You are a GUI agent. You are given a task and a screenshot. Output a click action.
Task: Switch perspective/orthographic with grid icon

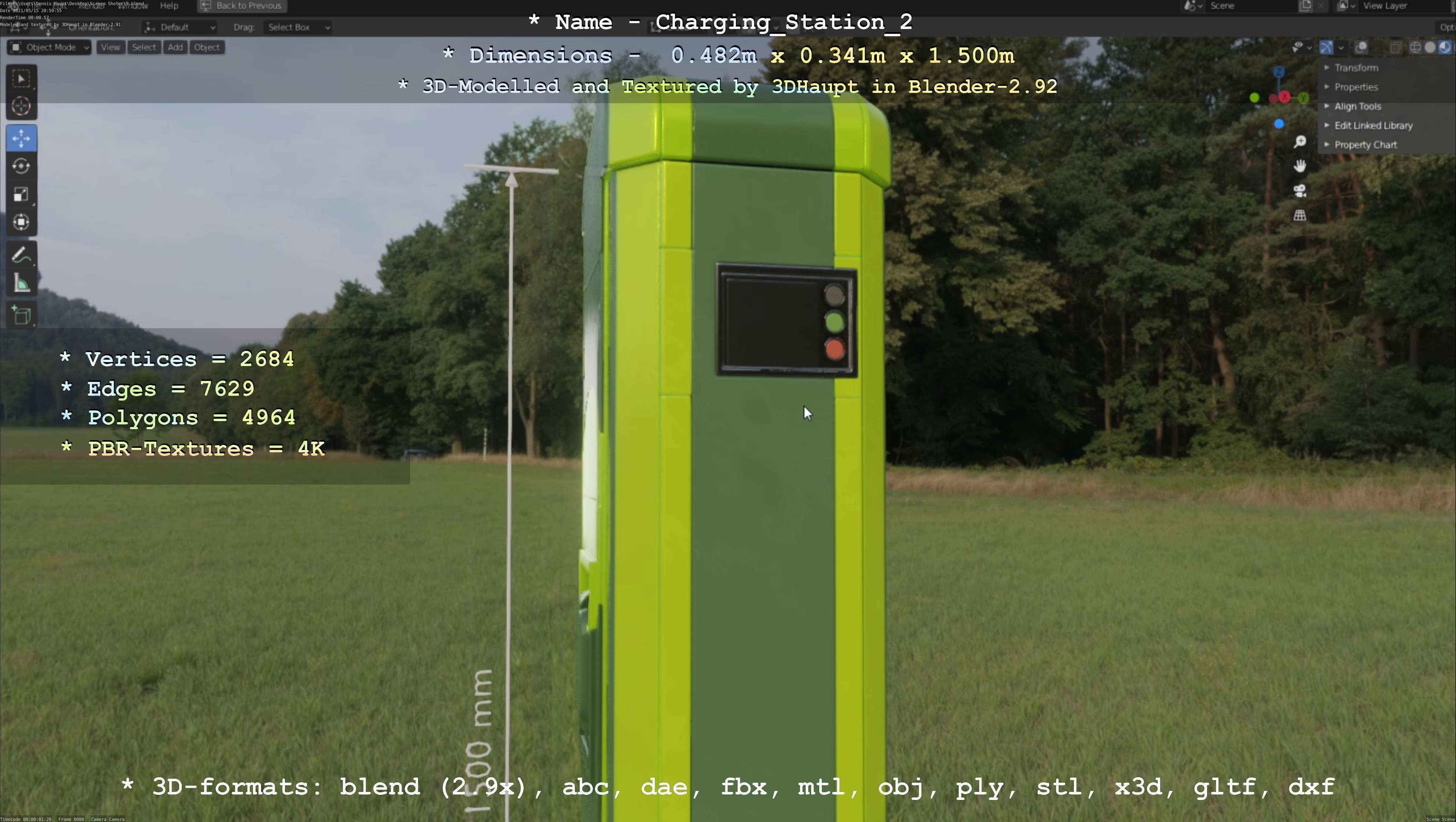pyautogui.click(x=1300, y=215)
